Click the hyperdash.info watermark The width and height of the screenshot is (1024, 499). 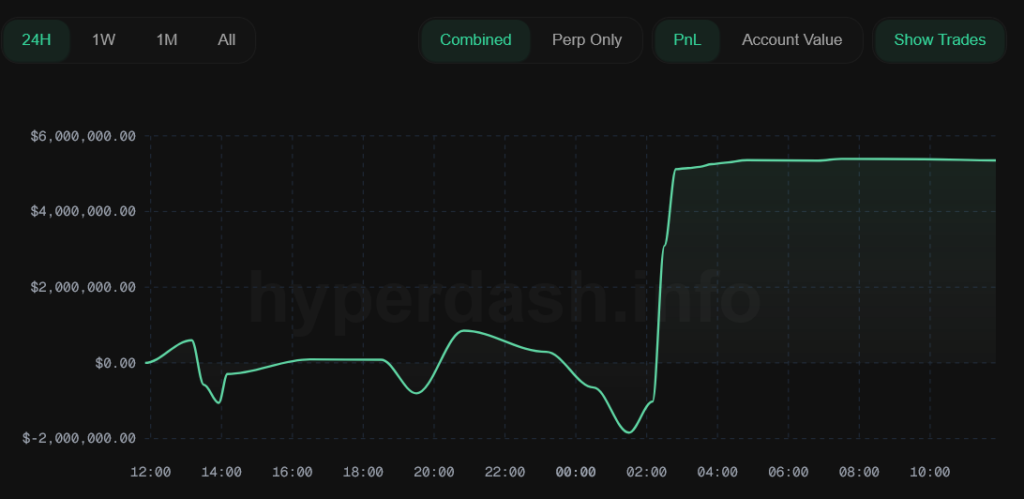pyautogui.click(x=503, y=299)
